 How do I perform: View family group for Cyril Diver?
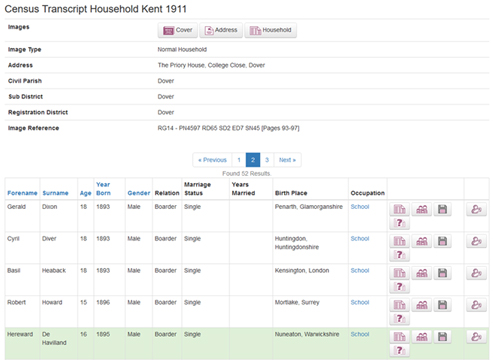point(422,241)
